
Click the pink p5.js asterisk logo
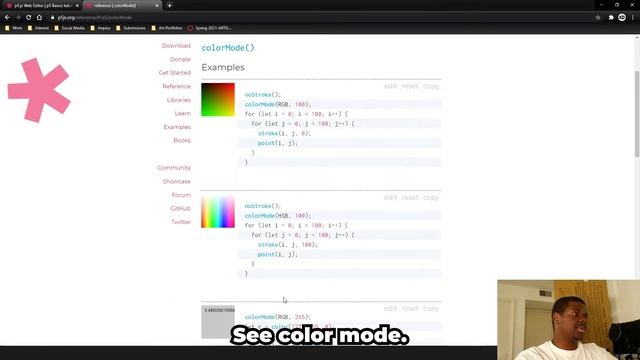pos(39,90)
